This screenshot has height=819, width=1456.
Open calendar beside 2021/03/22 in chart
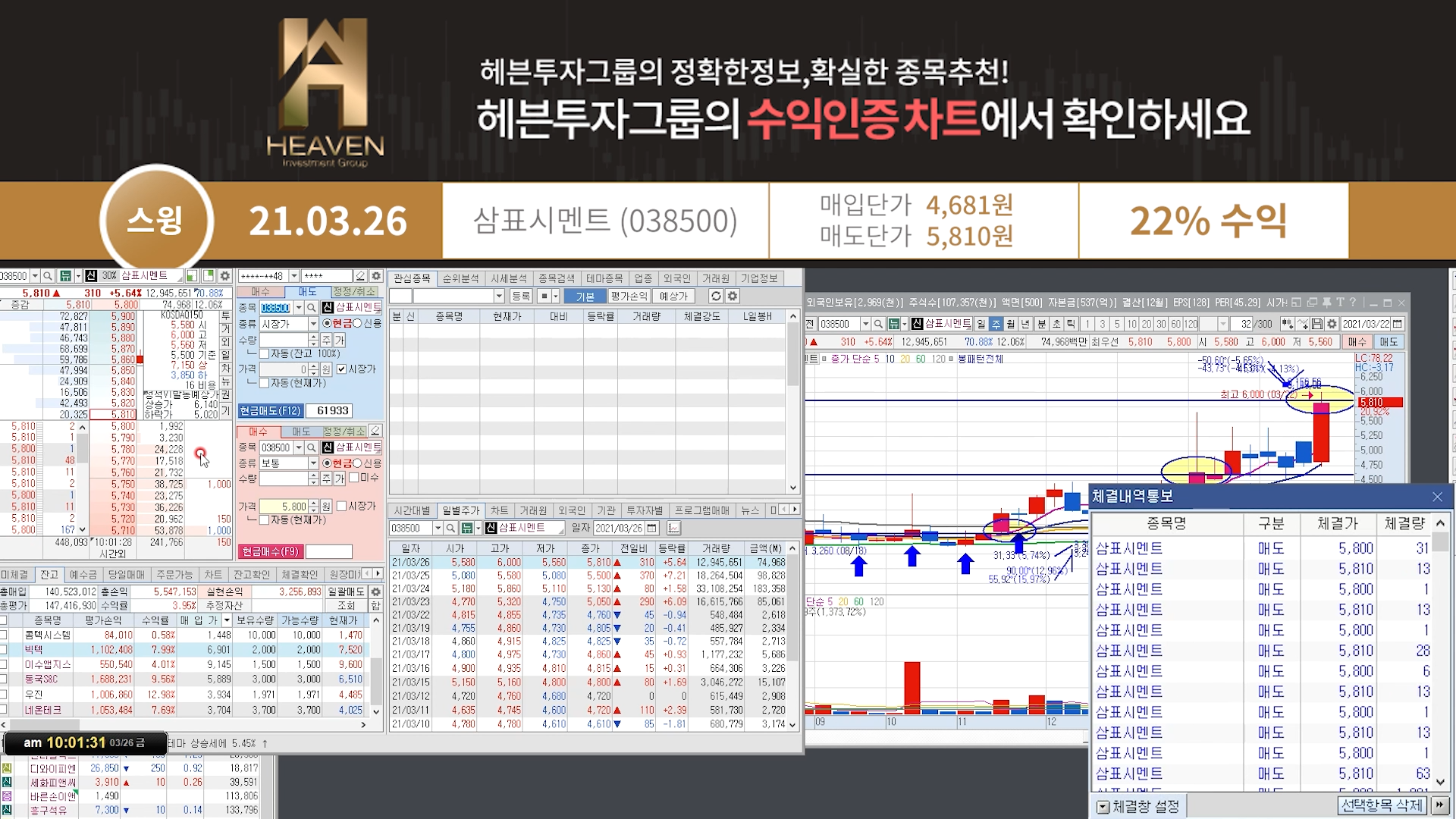(x=1398, y=324)
